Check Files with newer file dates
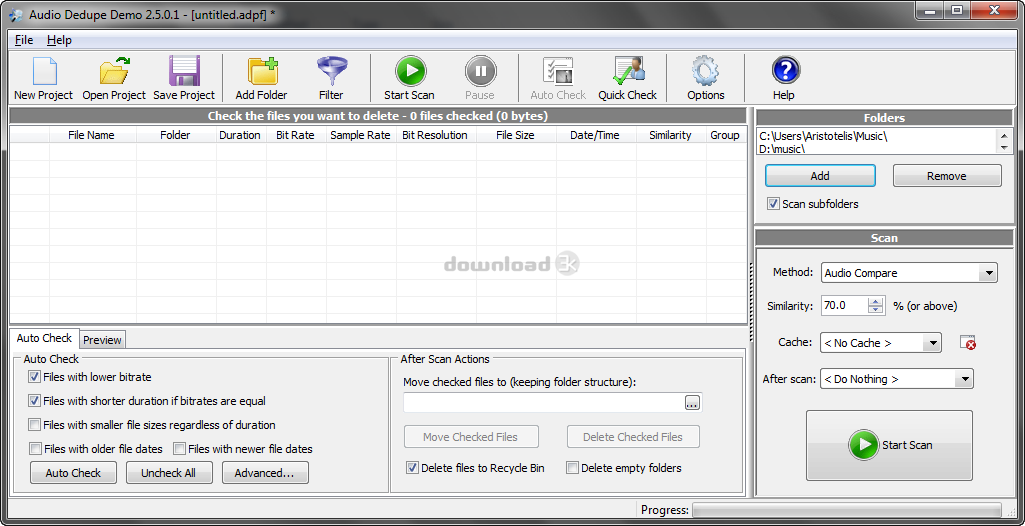 click(179, 449)
